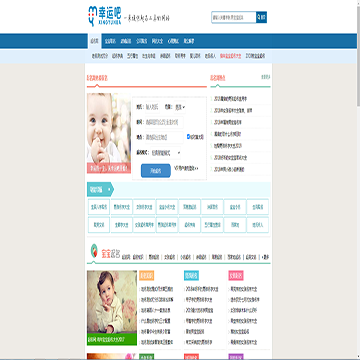Click the pink category tag in 宝宝起名 section
Viewport: 360px width, 360px height.
(236, 275)
